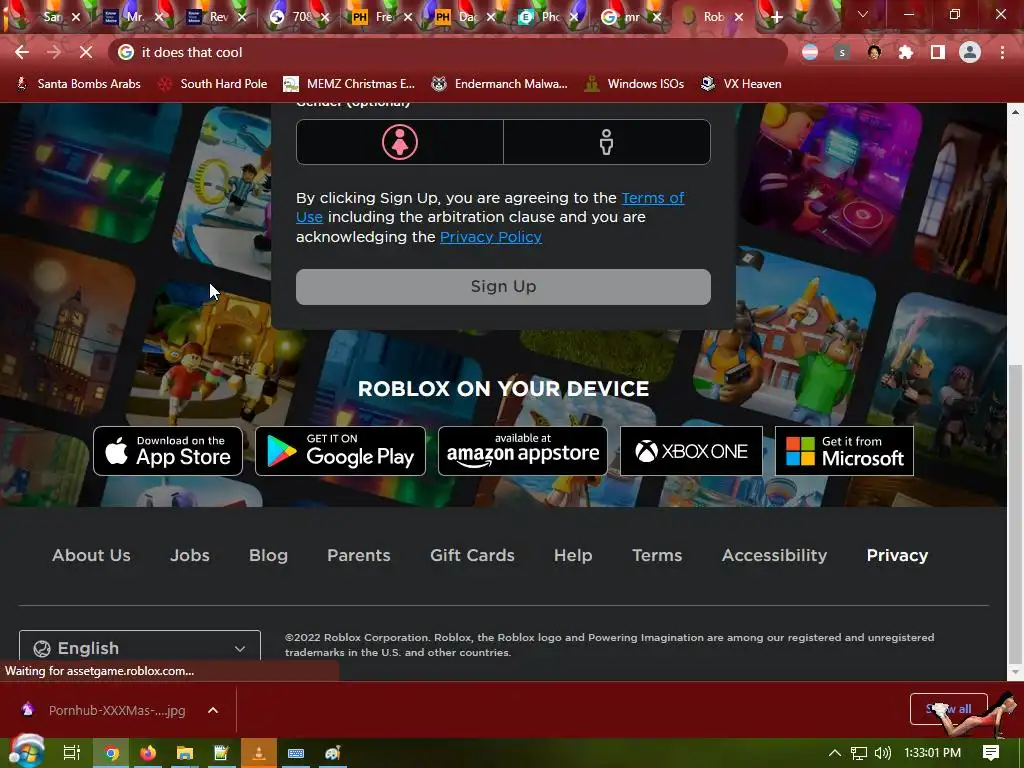Image resolution: width=1024 pixels, height=768 pixels.
Task: Open the Gift Cards footer link
Action: 472,555
